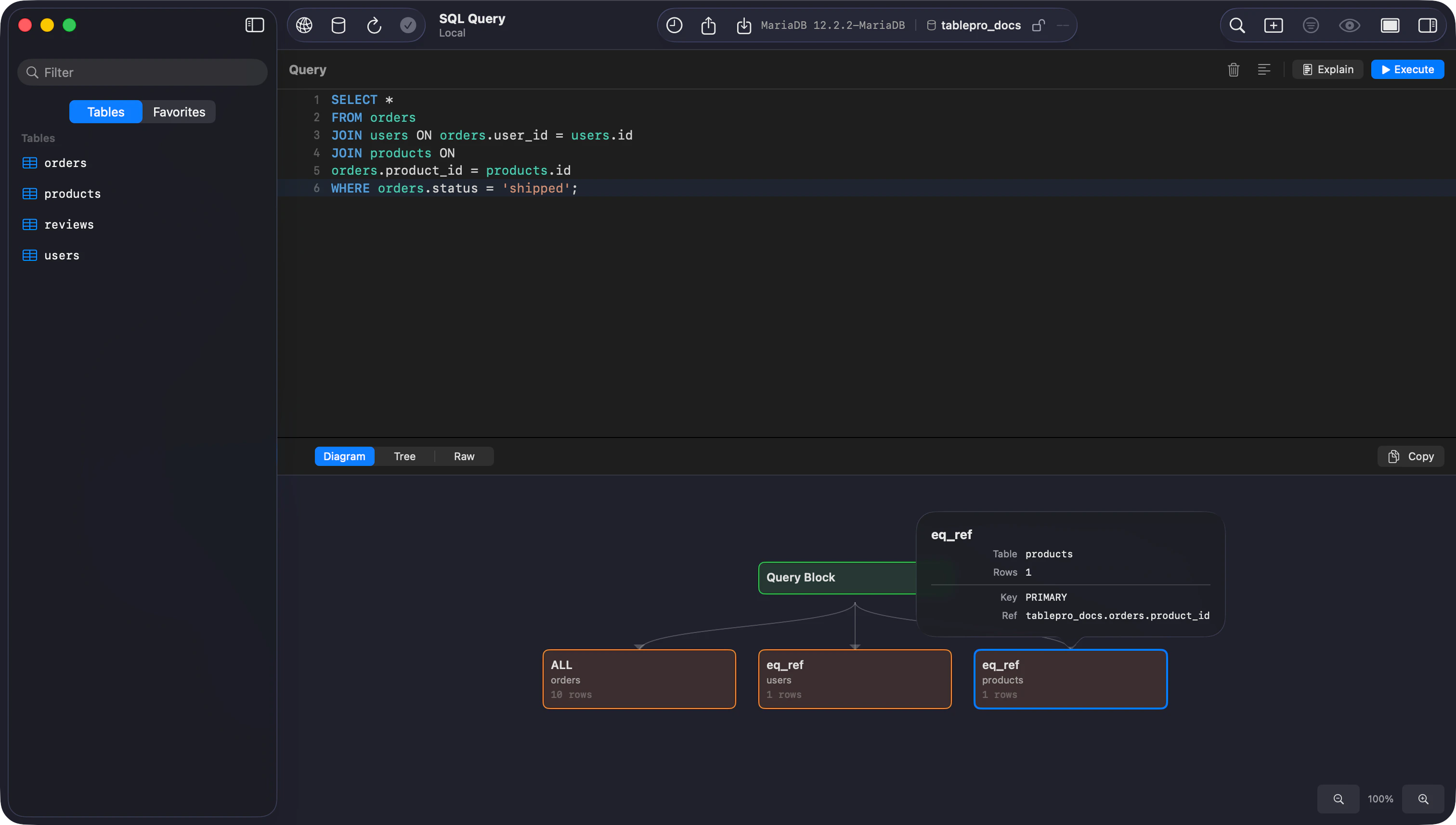The image size is (1456, 825).
Task: Switch to the Tree tab
Action: [x=404, y=456]
